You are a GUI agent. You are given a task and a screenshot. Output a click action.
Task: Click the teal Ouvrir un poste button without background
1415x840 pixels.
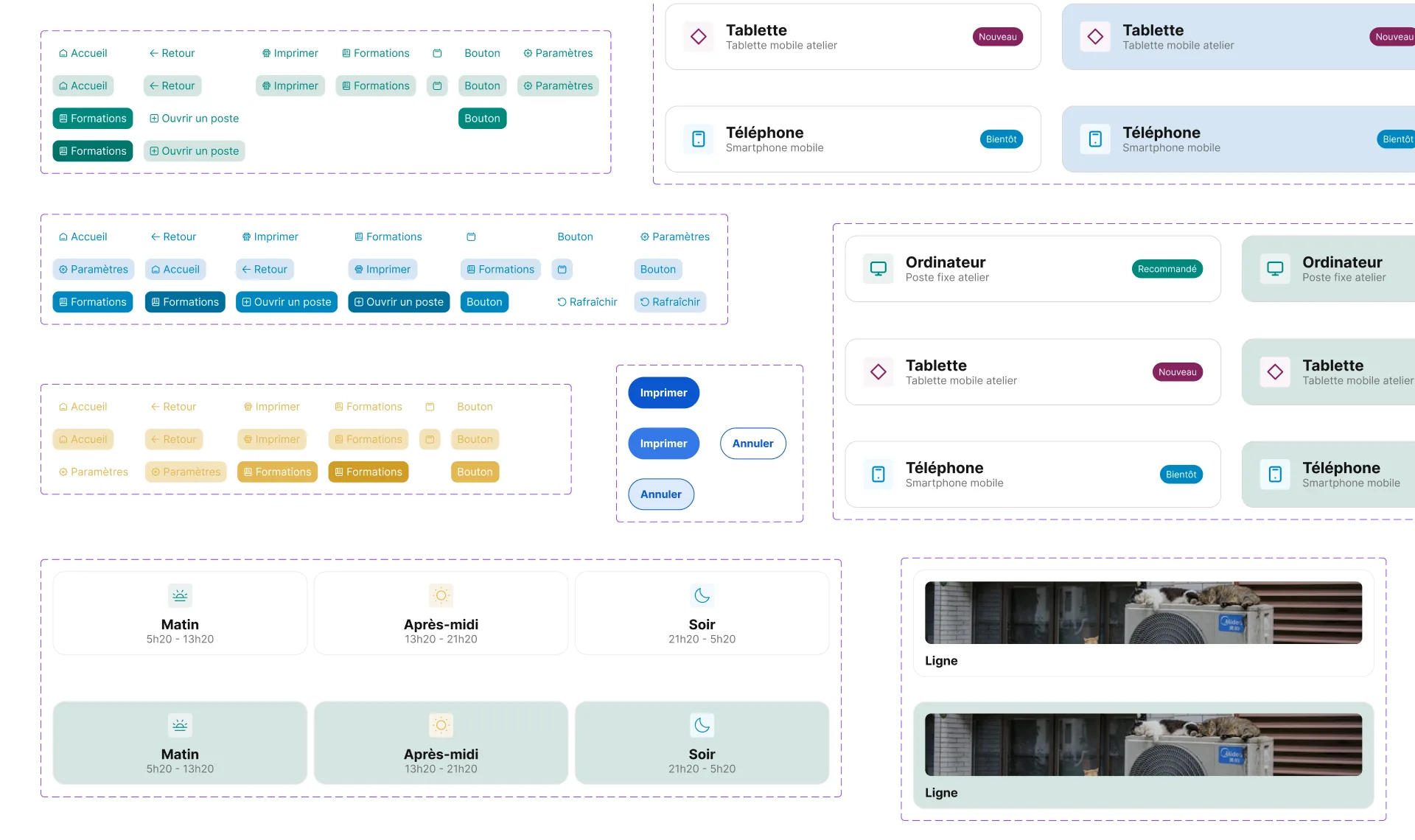click(x=195, y=119)
